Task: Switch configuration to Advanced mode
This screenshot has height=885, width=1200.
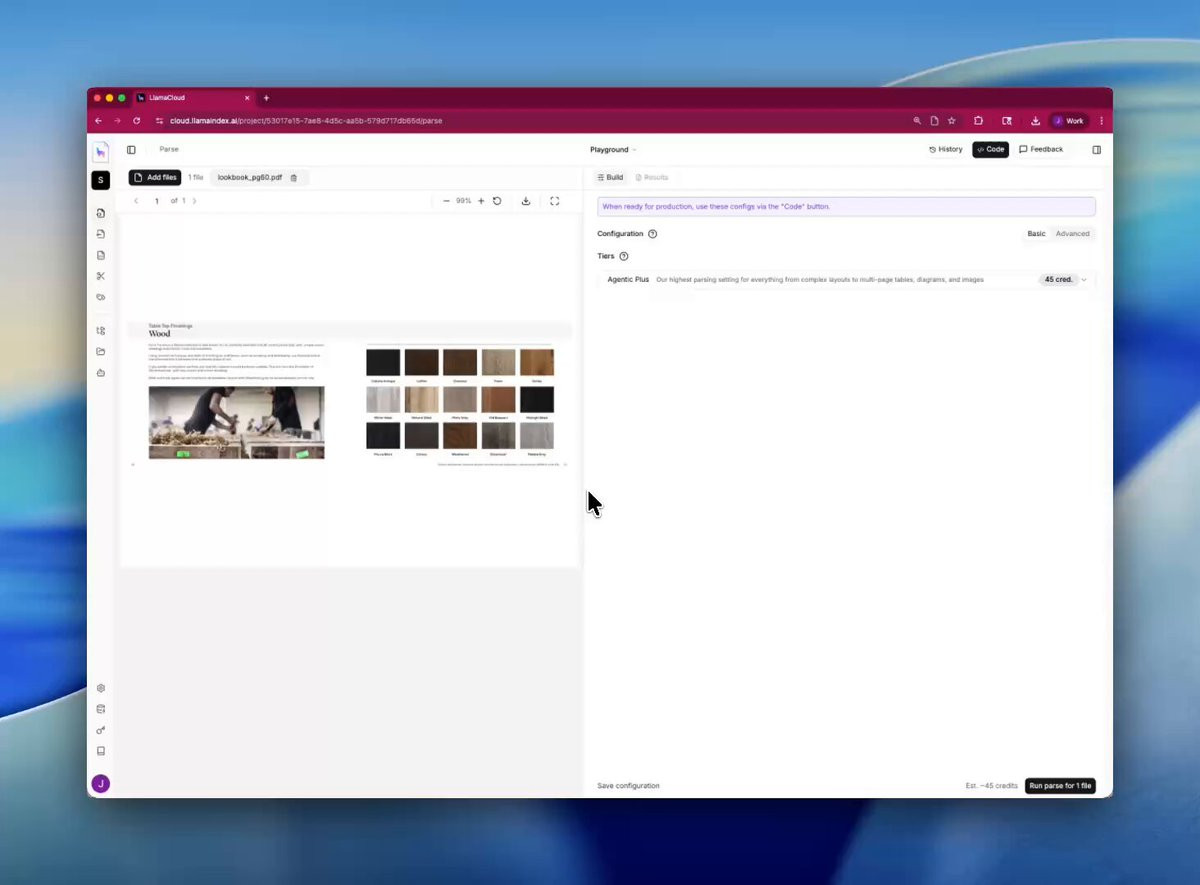Action: [1072, 234]
